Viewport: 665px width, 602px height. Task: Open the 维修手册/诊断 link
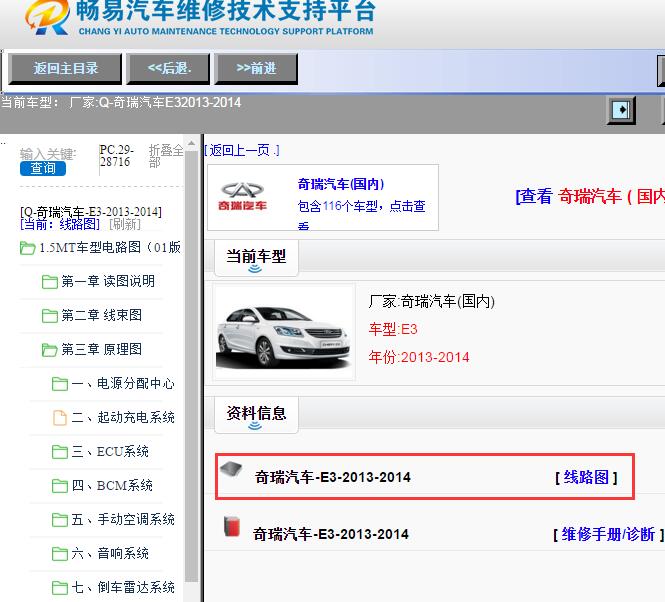click(608, 534)
